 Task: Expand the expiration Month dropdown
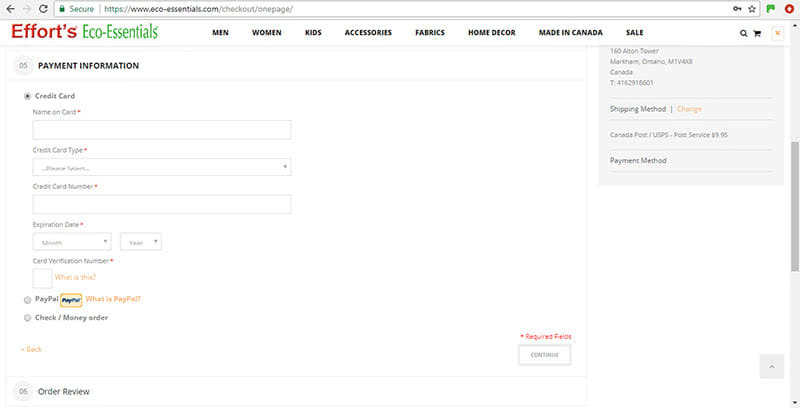coord(72,242)
